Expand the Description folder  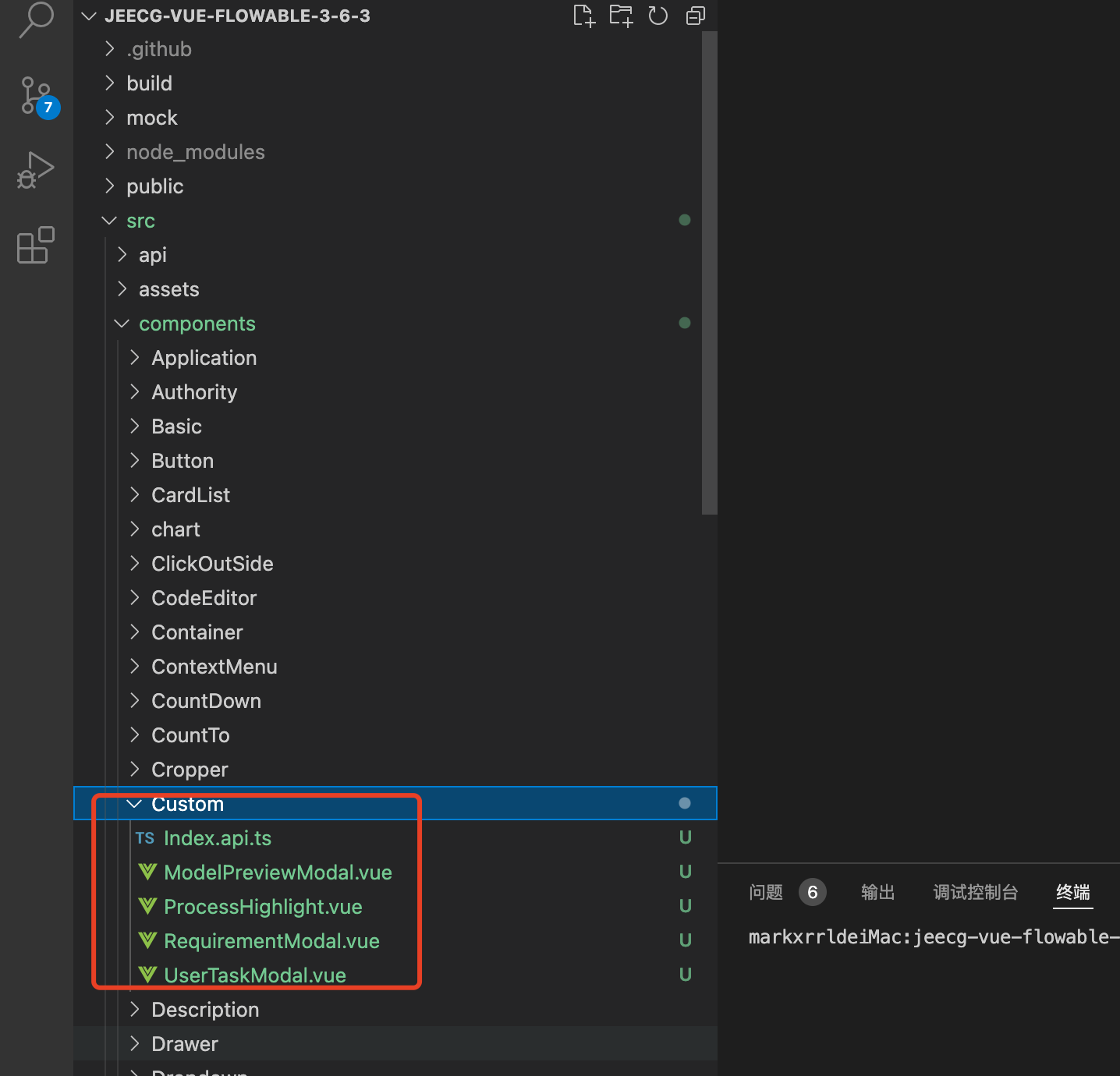click(135, 1010)
